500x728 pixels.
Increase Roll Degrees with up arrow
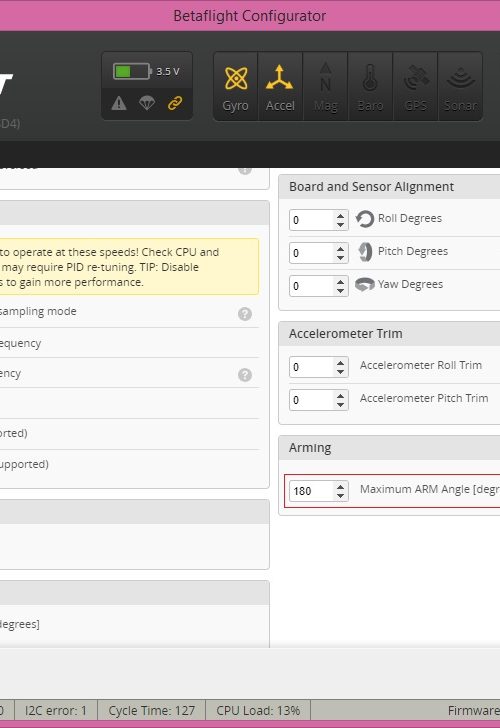click(x=340, y=216)
